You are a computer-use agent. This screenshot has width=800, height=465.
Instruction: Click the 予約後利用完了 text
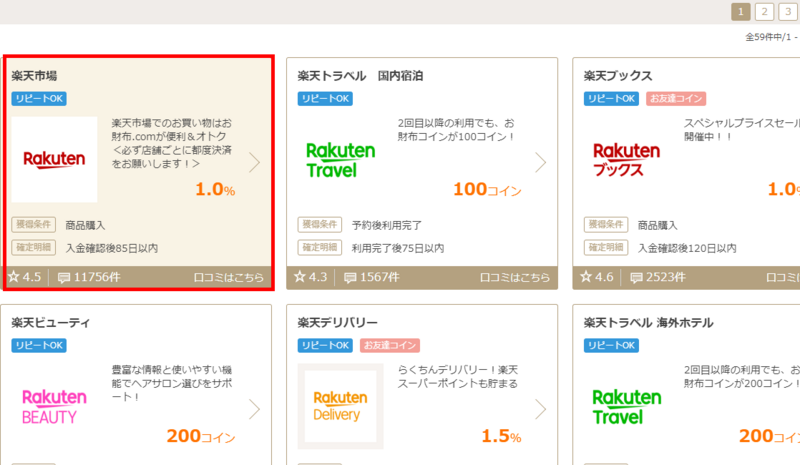pos(387,225)
